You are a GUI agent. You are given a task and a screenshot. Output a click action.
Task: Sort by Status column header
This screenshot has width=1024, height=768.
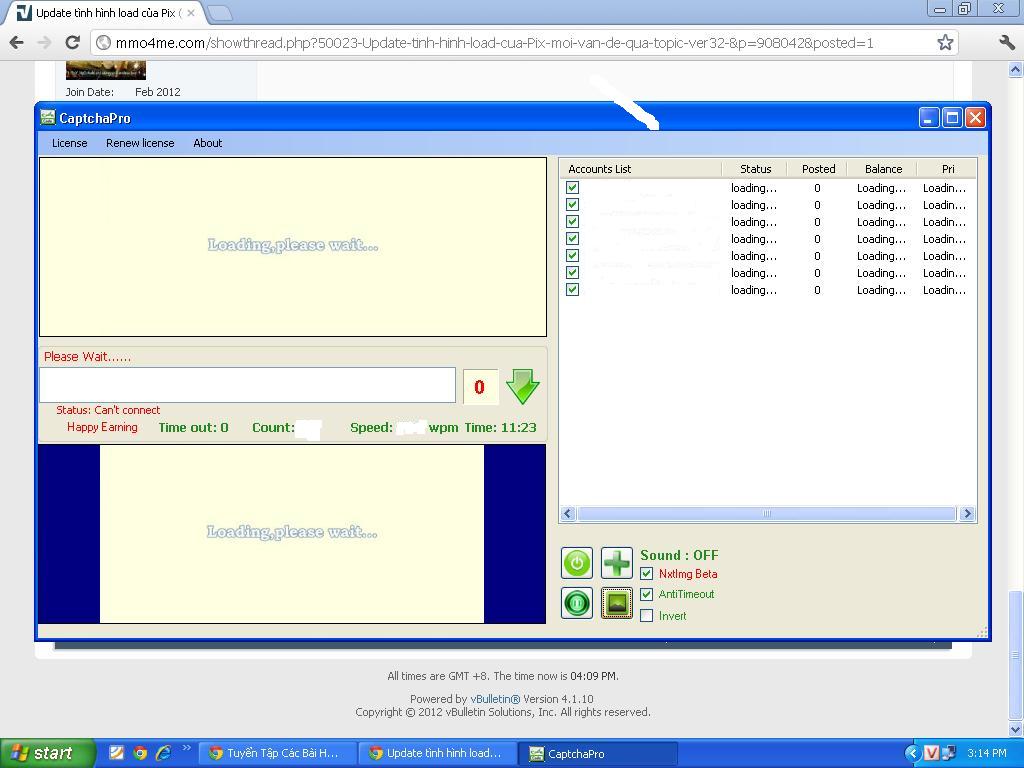click(755, 168)
